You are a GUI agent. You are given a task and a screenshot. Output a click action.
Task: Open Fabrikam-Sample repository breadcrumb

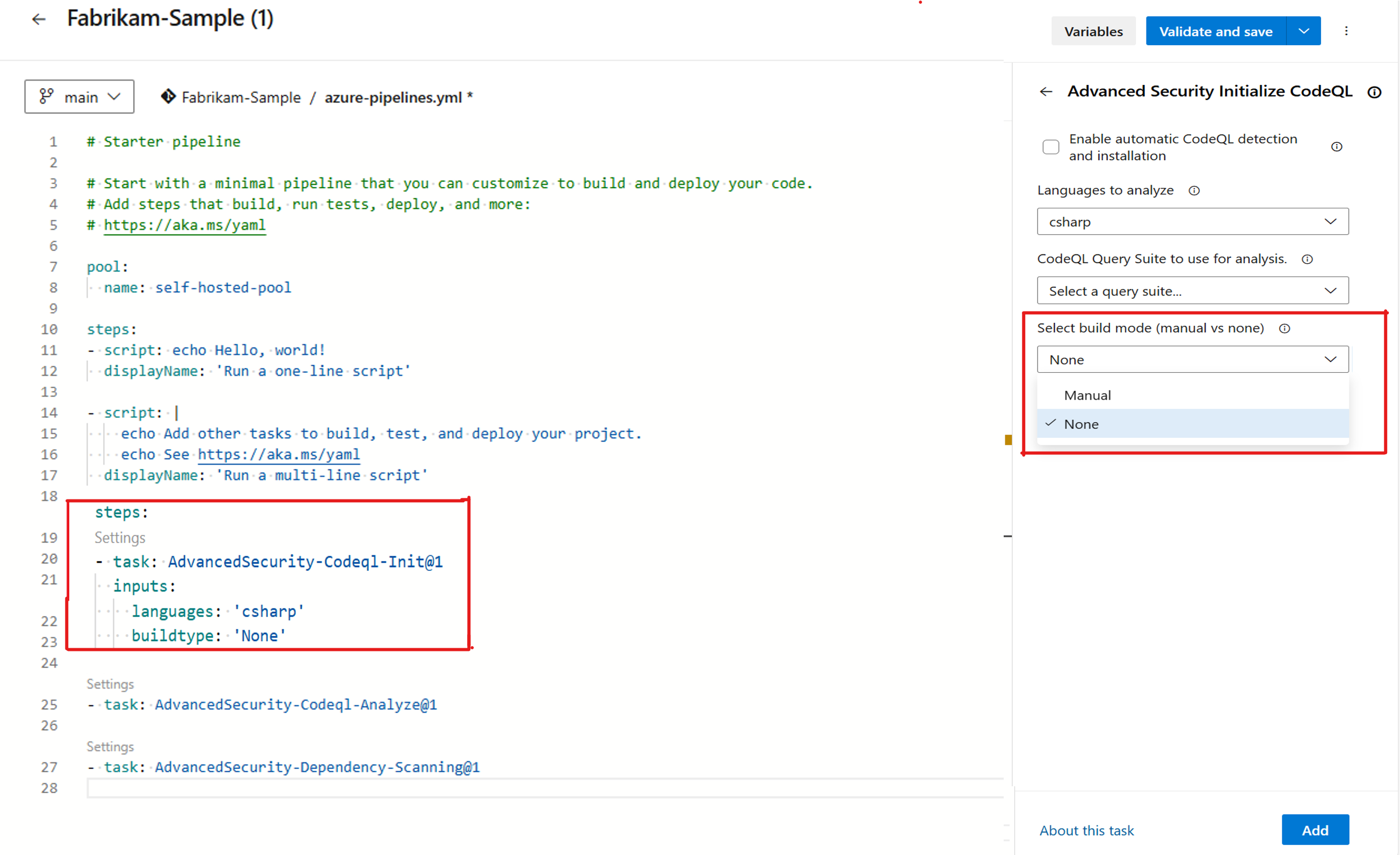(241, 97)
